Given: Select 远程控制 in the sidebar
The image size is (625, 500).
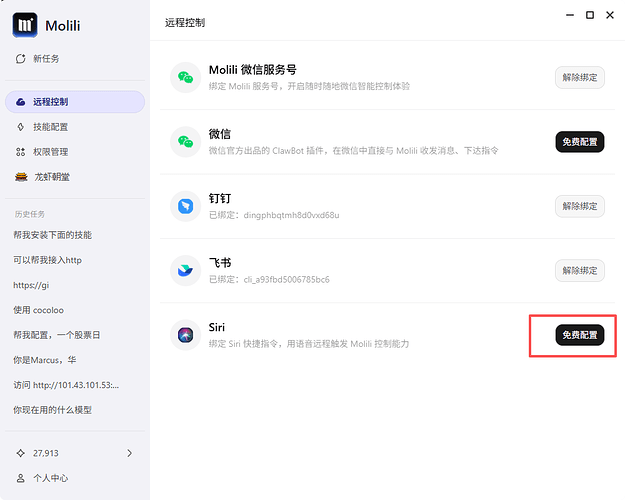Looking at the screenshot, I should click(75, 102).
